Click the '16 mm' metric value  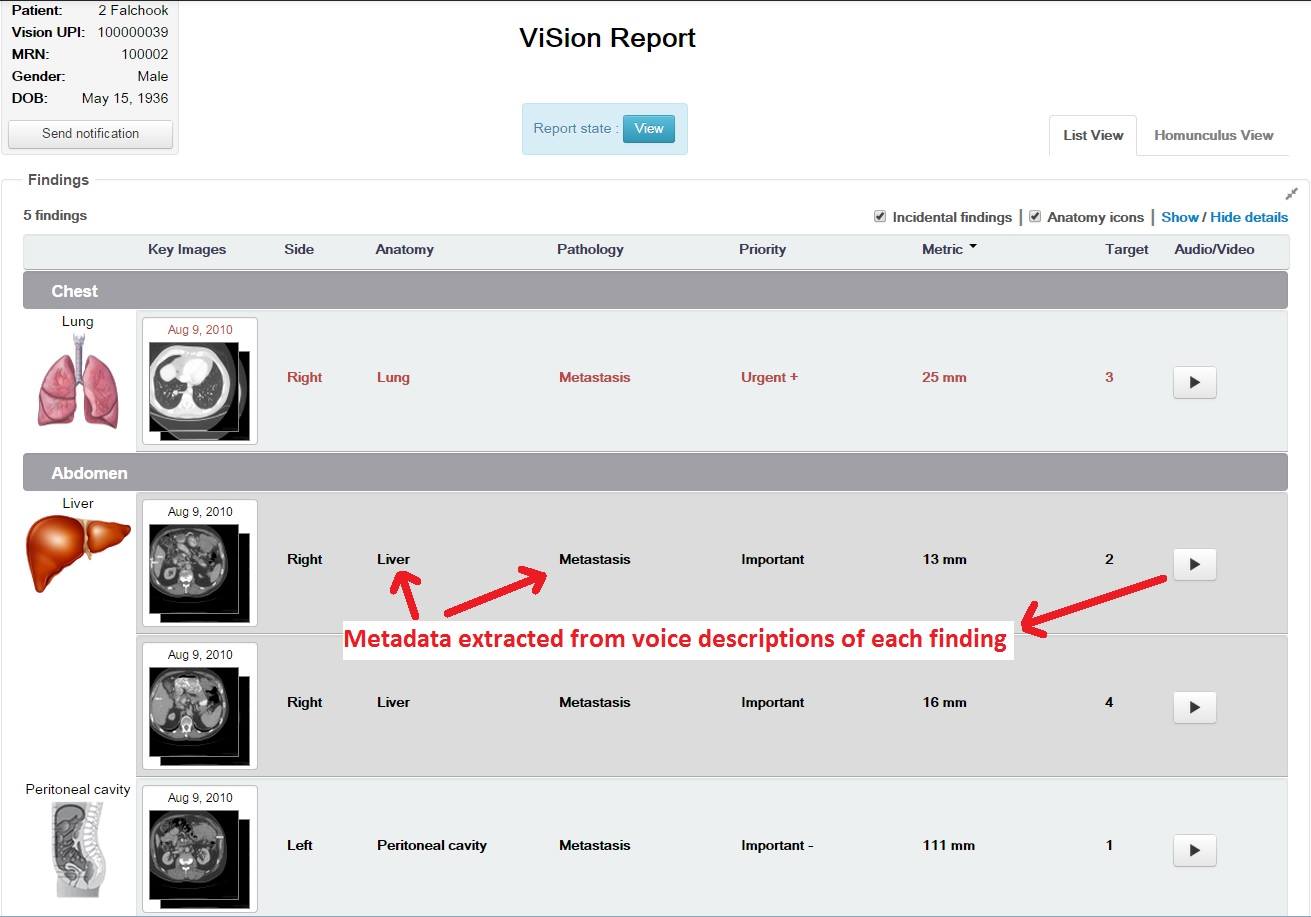(x=944, y=703)
